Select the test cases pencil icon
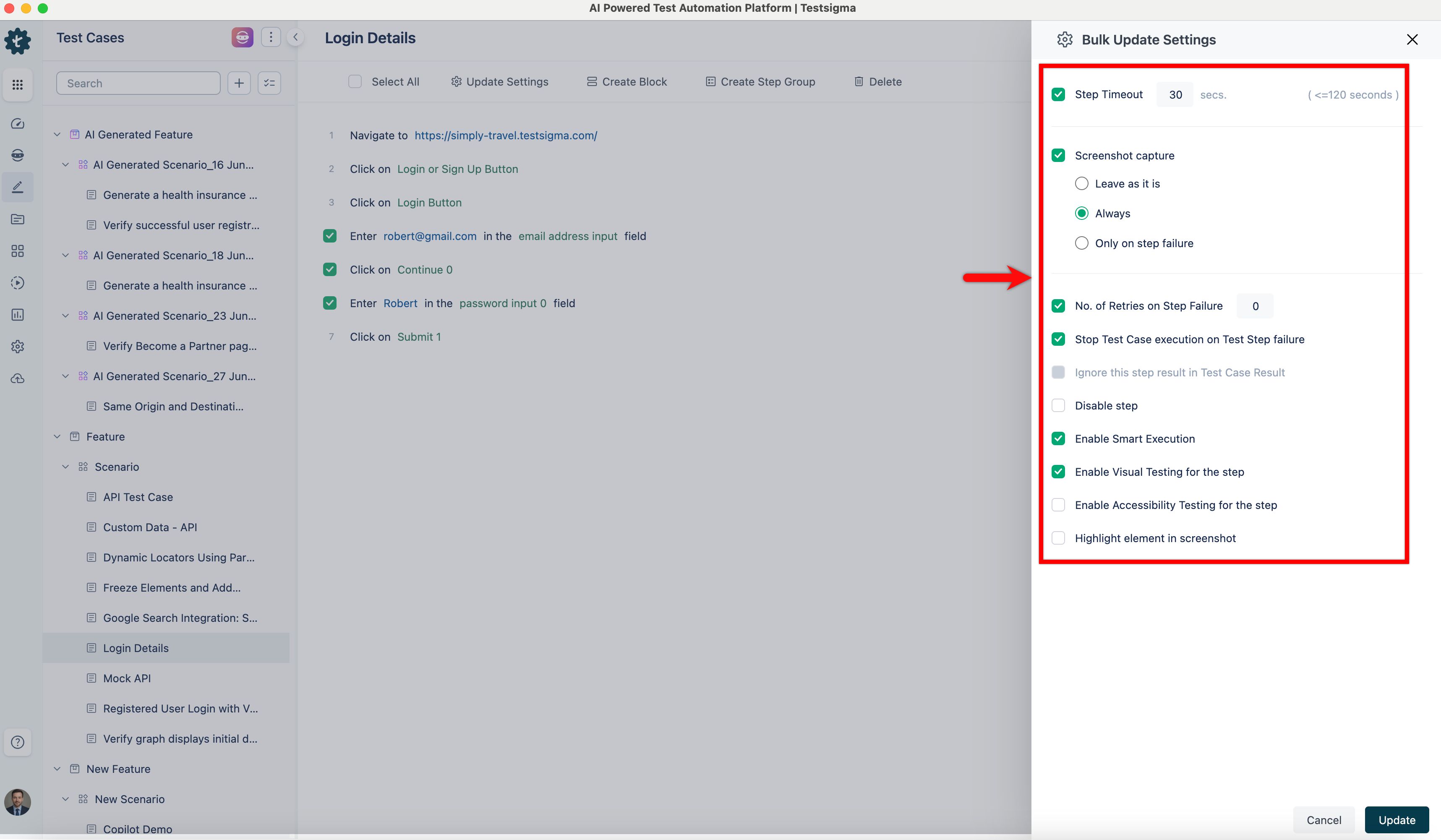Screen dimensions: 1441x840 [x=18, y=186]
